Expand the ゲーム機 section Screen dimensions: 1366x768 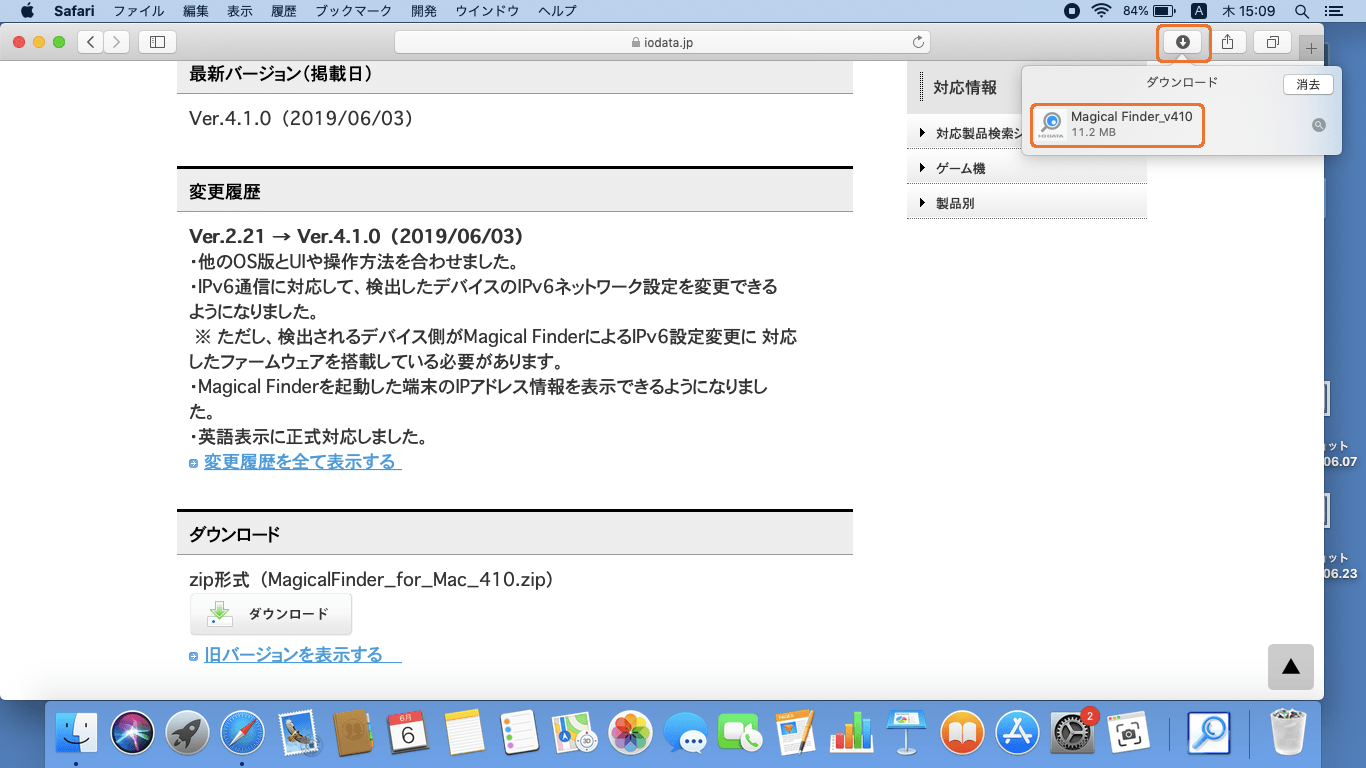pyautogui.click(x=960, y=169)
